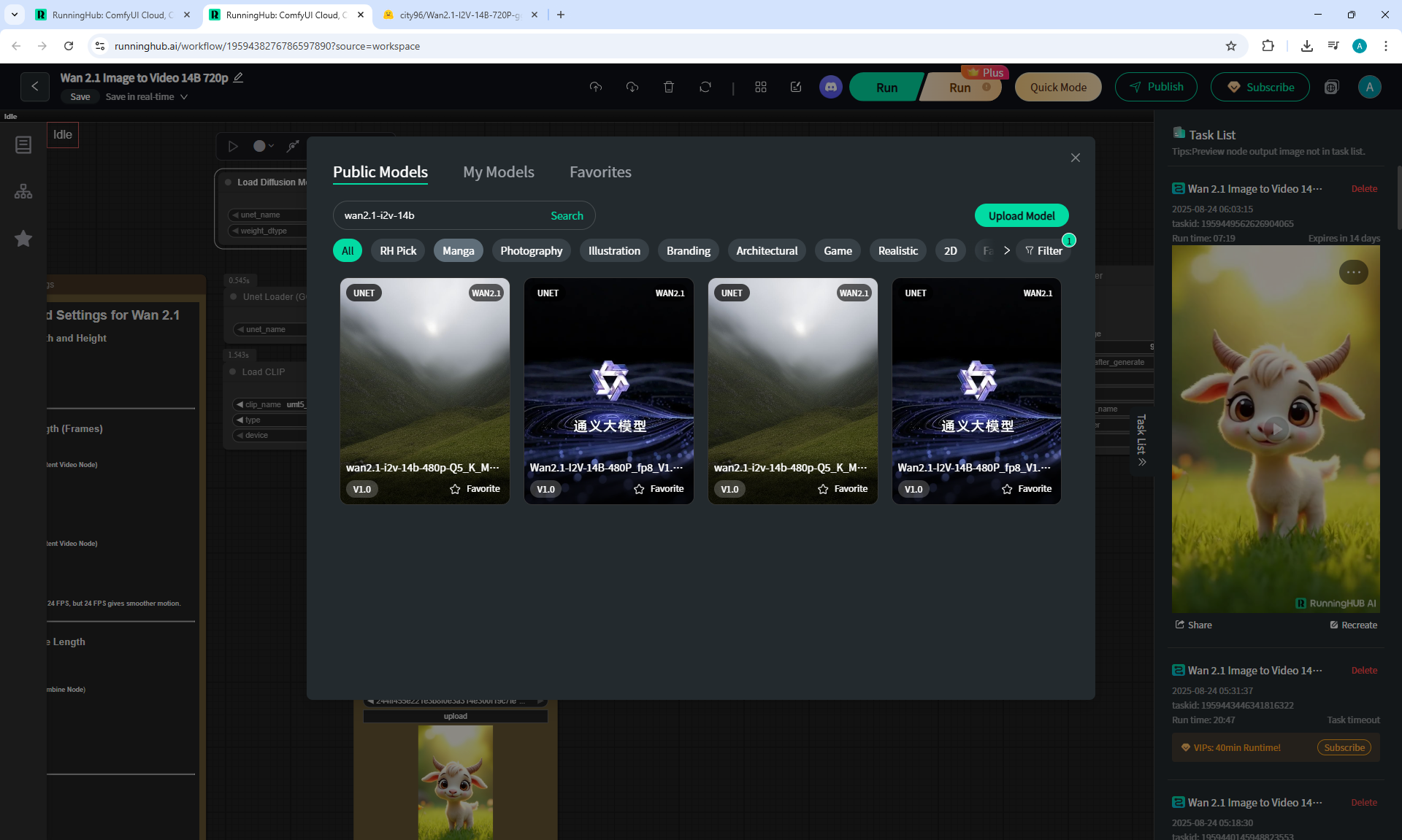Close the model selection dialog

point(1075,158)
